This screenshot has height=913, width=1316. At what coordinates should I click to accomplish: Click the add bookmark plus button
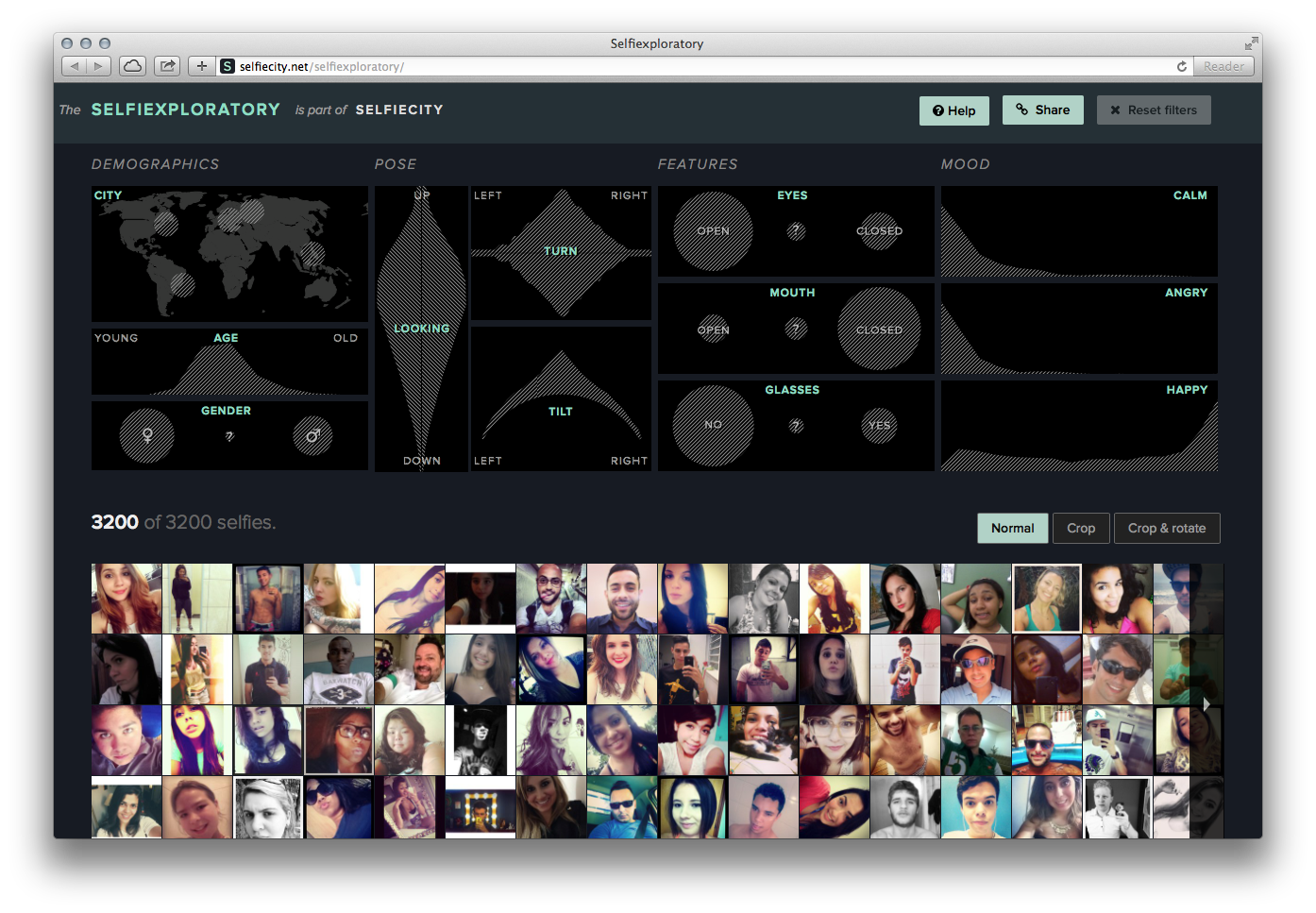pos(201,66)
